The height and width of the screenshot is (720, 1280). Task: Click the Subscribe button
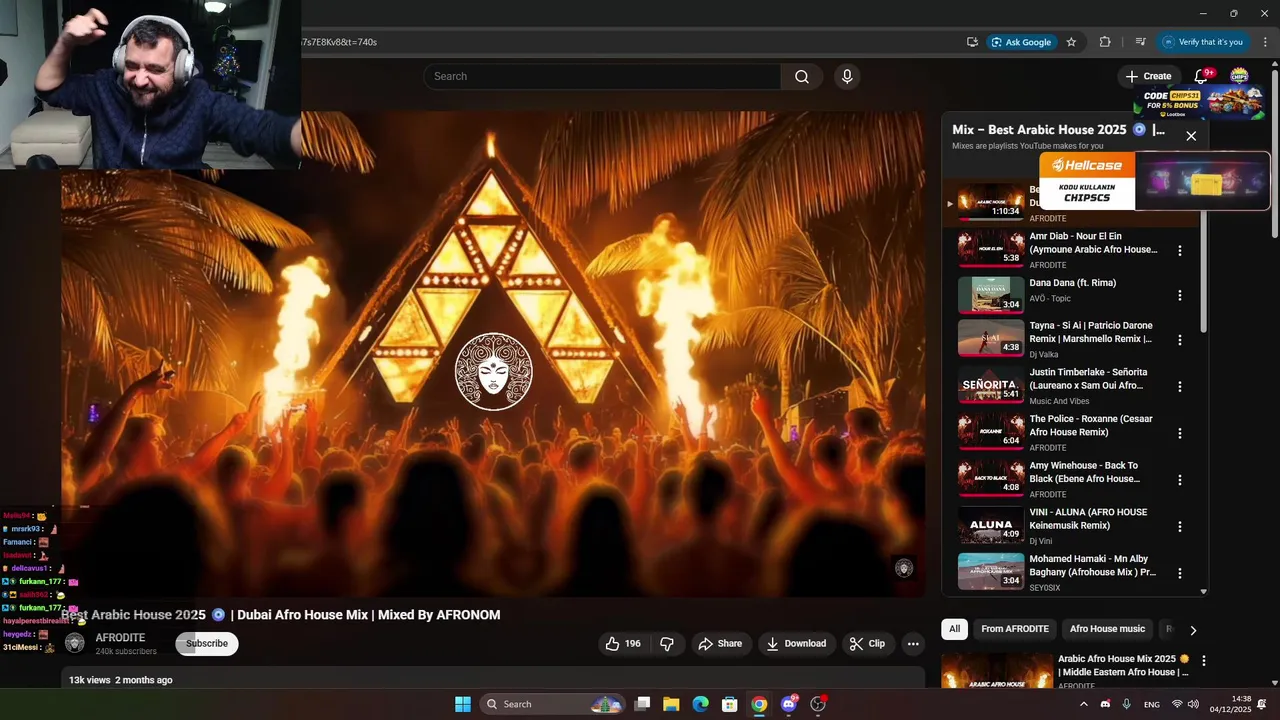pos(207,644)
